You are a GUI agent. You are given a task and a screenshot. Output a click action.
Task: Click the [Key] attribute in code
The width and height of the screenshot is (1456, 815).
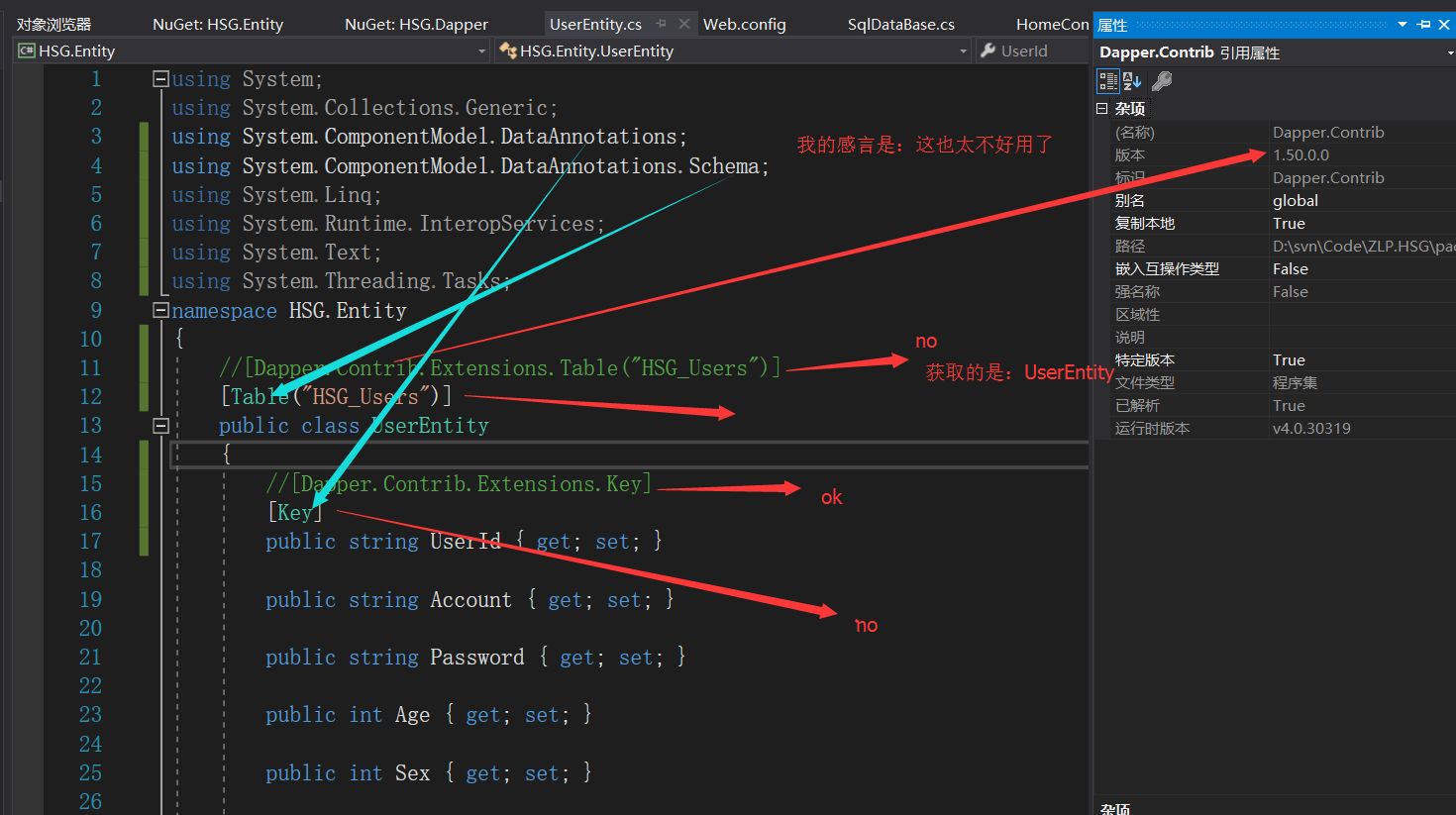point(295,513)
